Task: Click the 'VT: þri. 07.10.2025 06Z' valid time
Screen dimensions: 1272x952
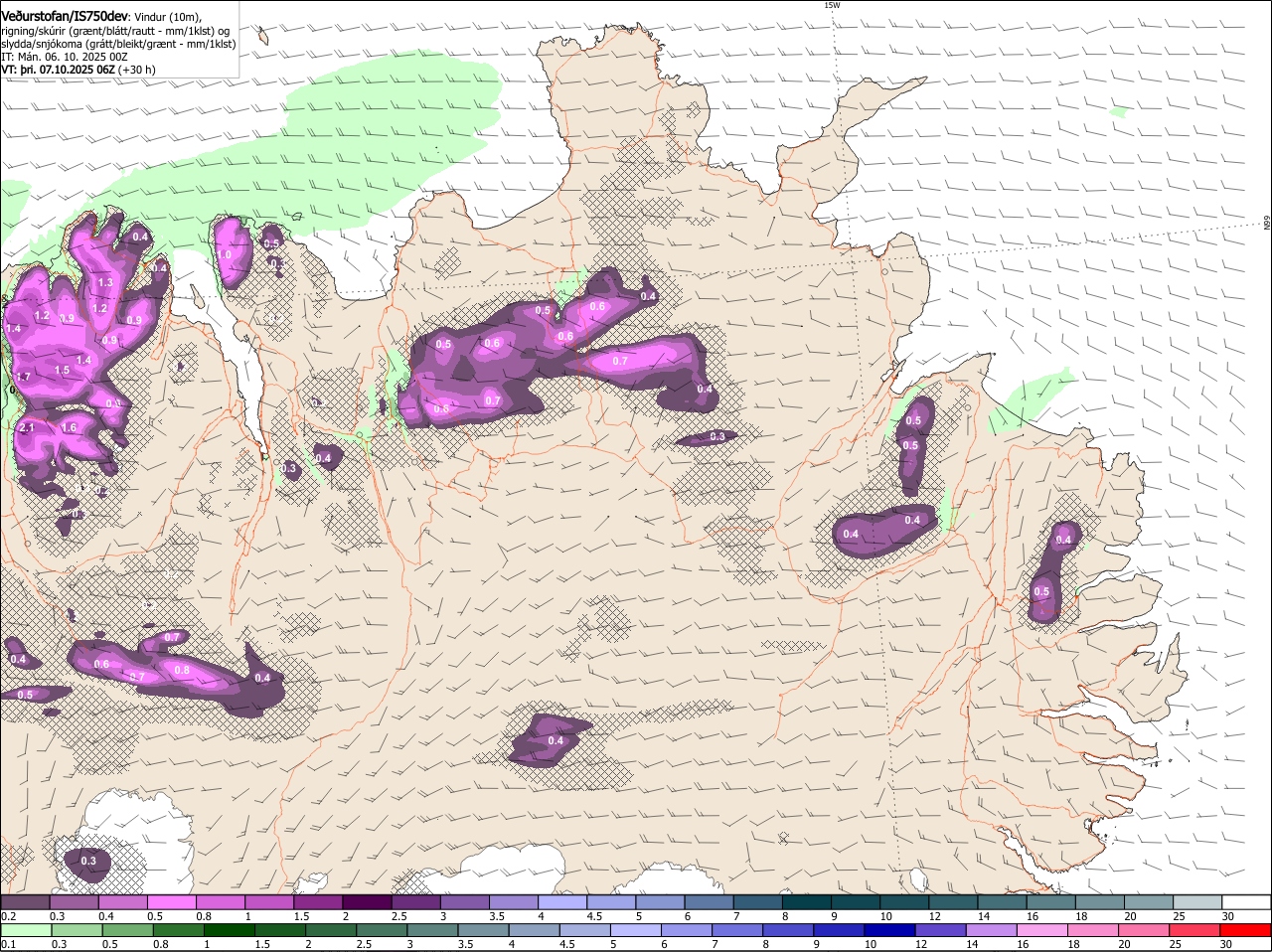Action: pyautogui.click(x=58, y=70)
